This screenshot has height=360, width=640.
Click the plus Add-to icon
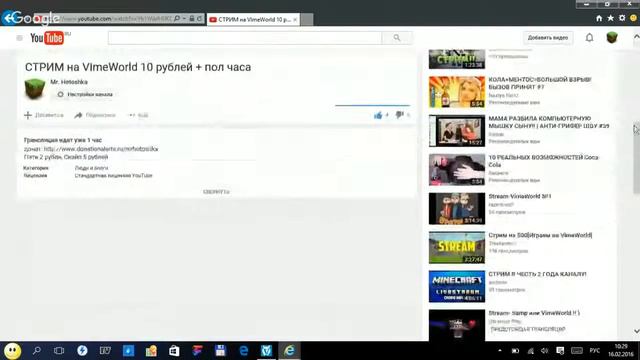tap(28, 115)
